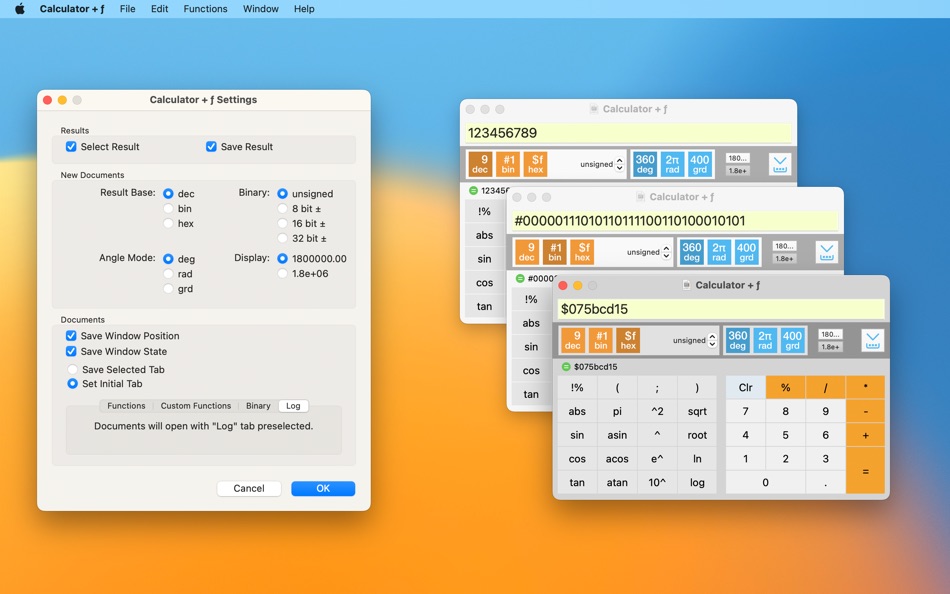Click 2π rad icon in the 123456789 window
This screenshot has height=594, width=950.
673,164
